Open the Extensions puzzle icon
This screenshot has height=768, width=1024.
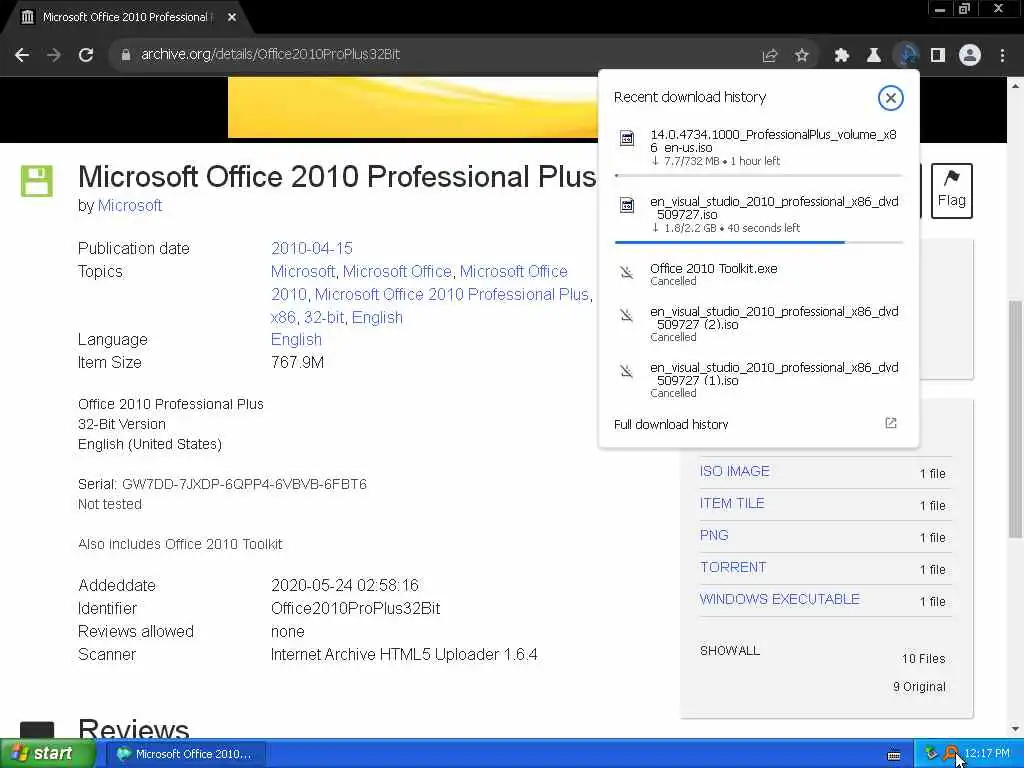point(842,56)
